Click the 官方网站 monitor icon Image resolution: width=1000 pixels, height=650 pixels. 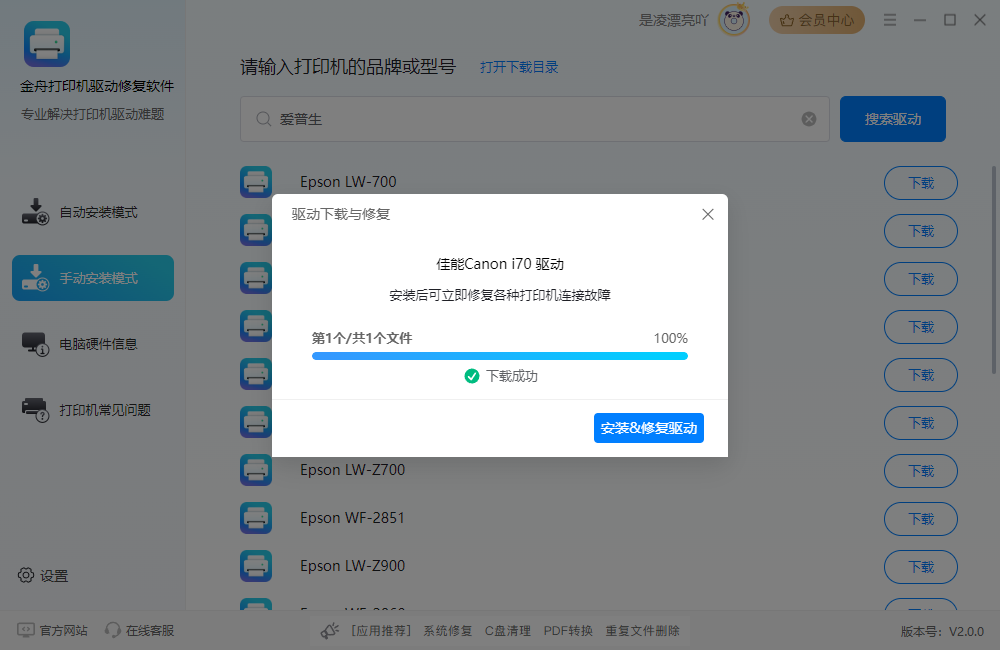pos(26,630)
